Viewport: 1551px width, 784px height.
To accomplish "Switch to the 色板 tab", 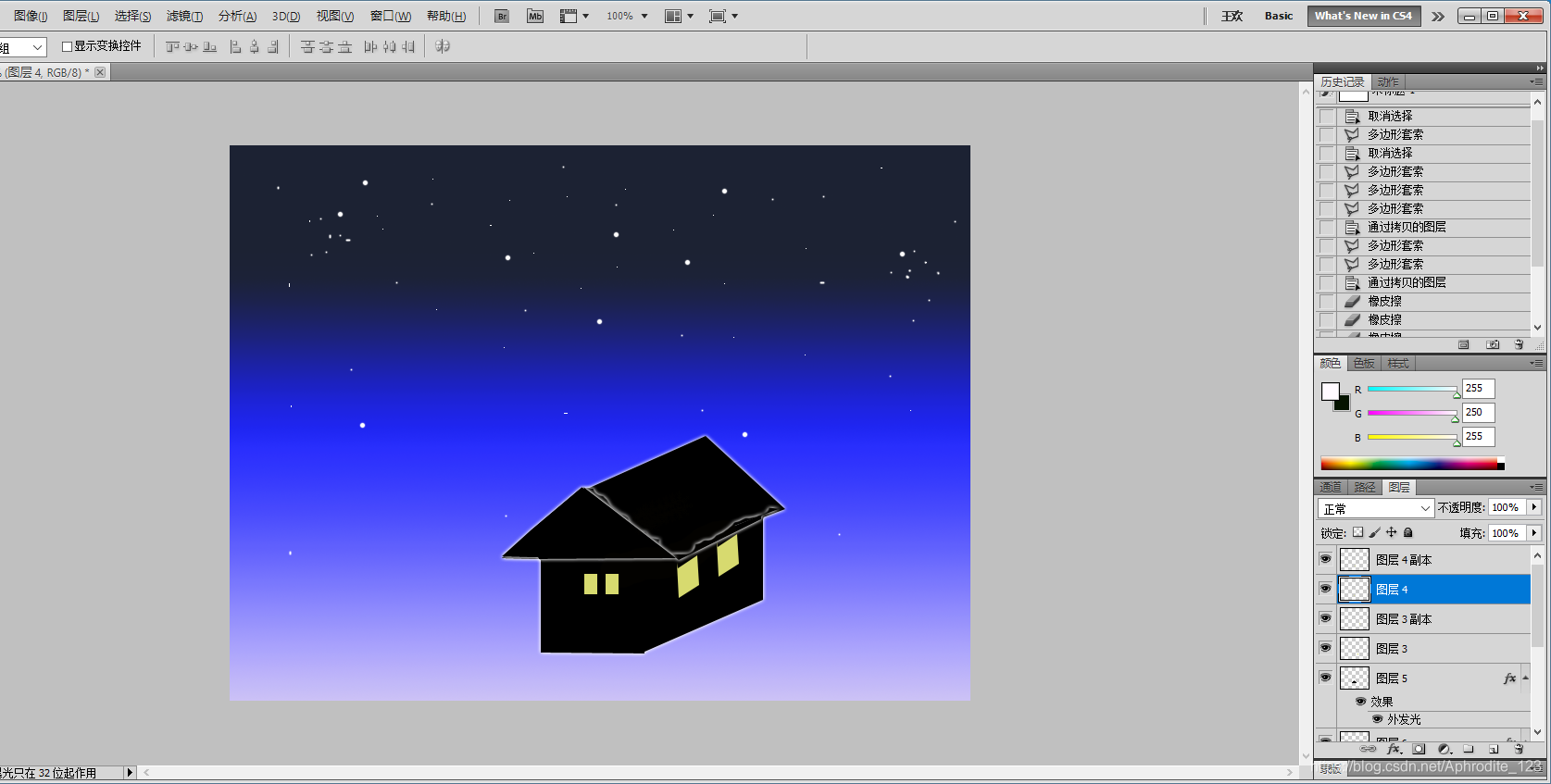I will tap(1364, 363).
